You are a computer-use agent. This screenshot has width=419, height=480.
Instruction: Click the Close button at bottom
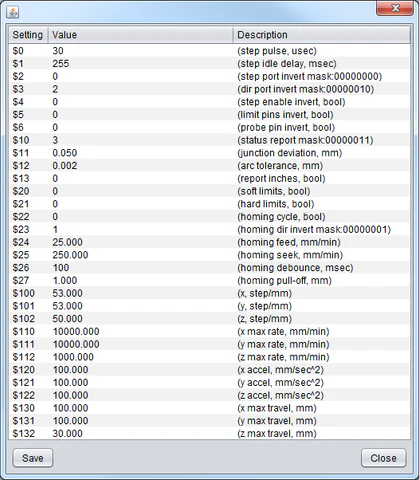pos(384,458)
